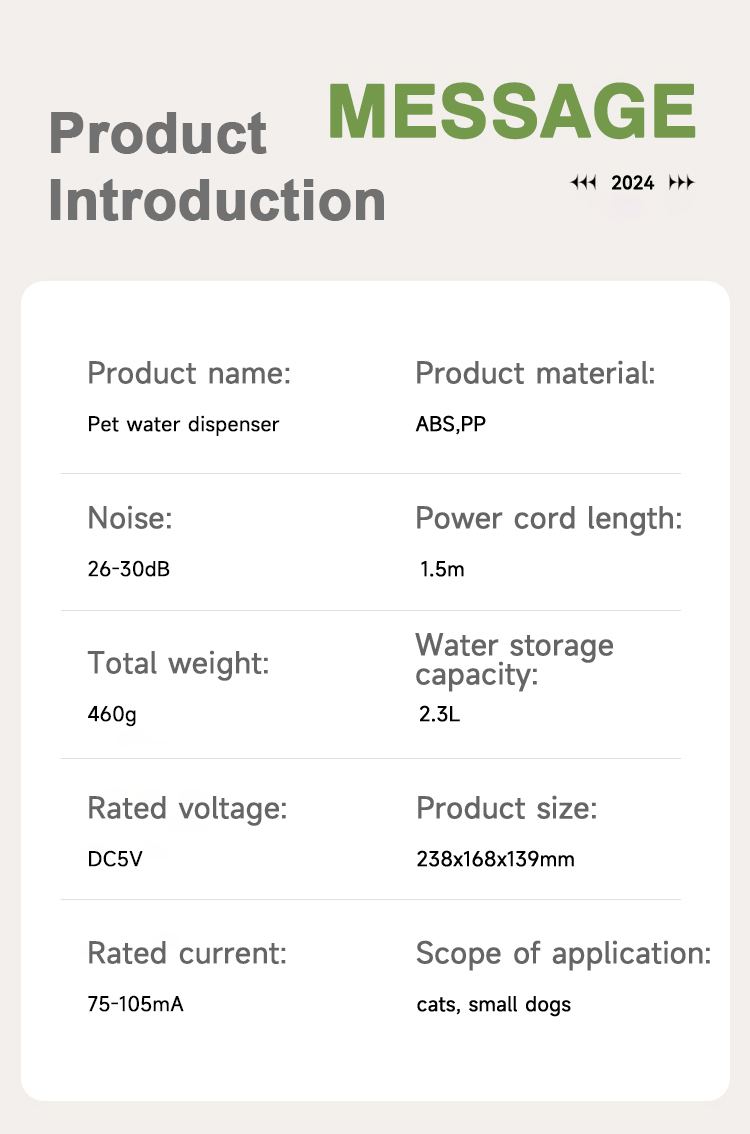Click the green MESSAGE heading
Image resolution: width=750 pixels, height=1134 pixels.
tap(511, 111)
